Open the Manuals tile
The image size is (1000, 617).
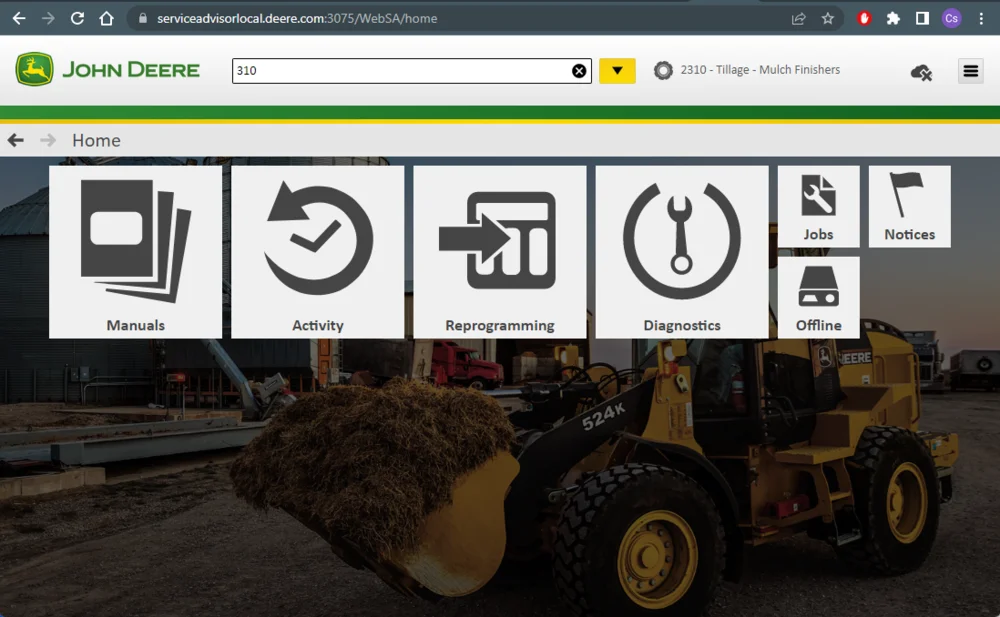135,252
